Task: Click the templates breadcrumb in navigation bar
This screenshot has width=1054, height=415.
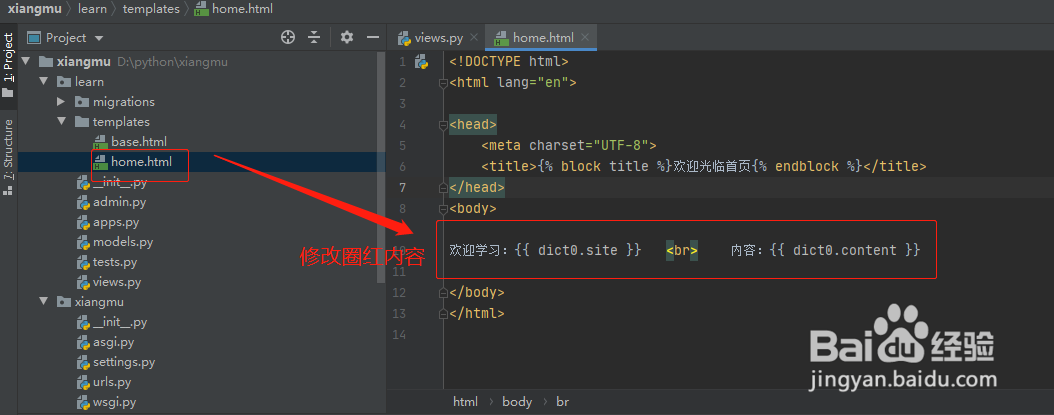Action: coord(150,8)
